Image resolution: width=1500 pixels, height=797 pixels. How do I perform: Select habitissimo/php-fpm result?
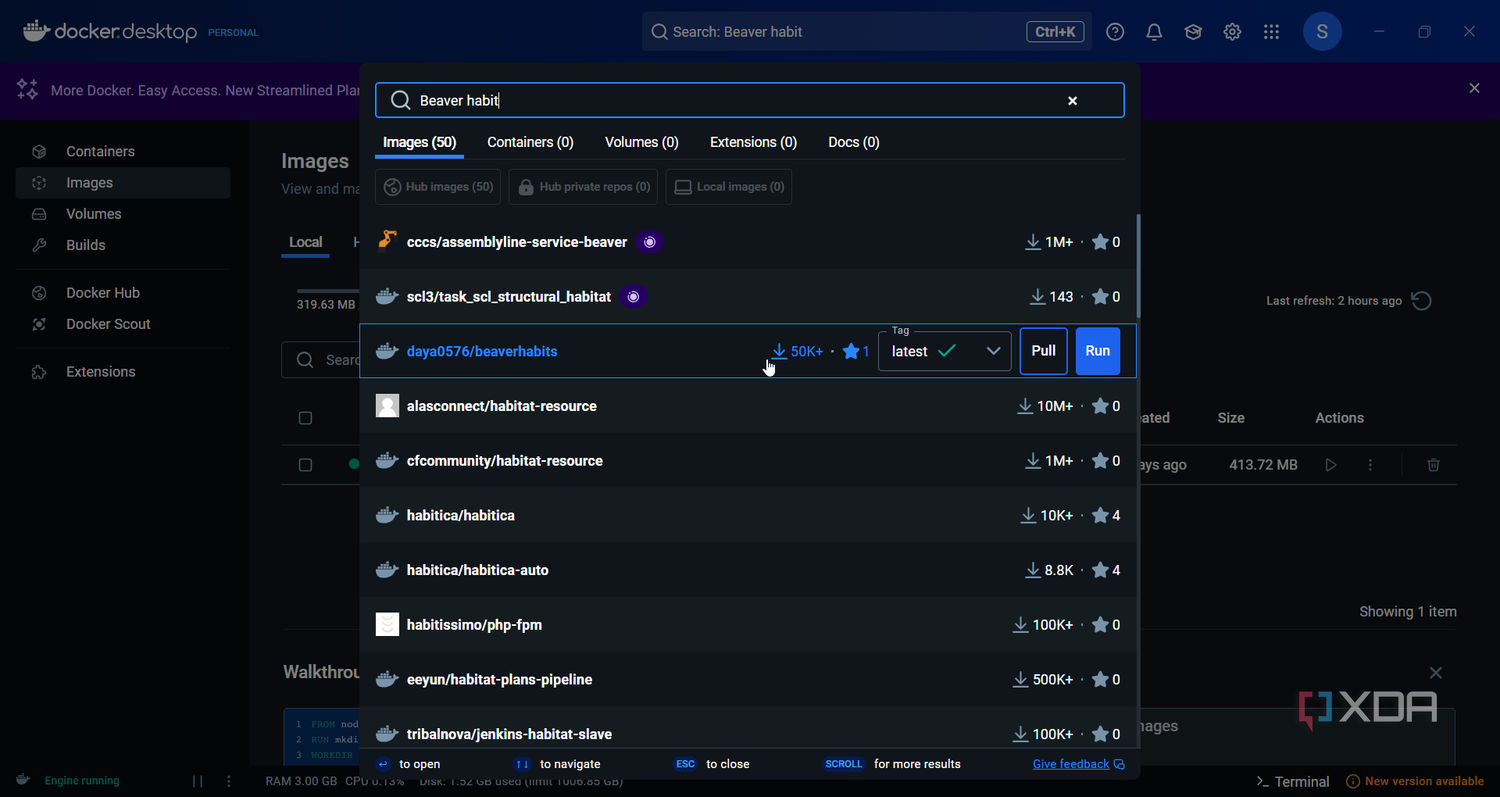[748, 624]
